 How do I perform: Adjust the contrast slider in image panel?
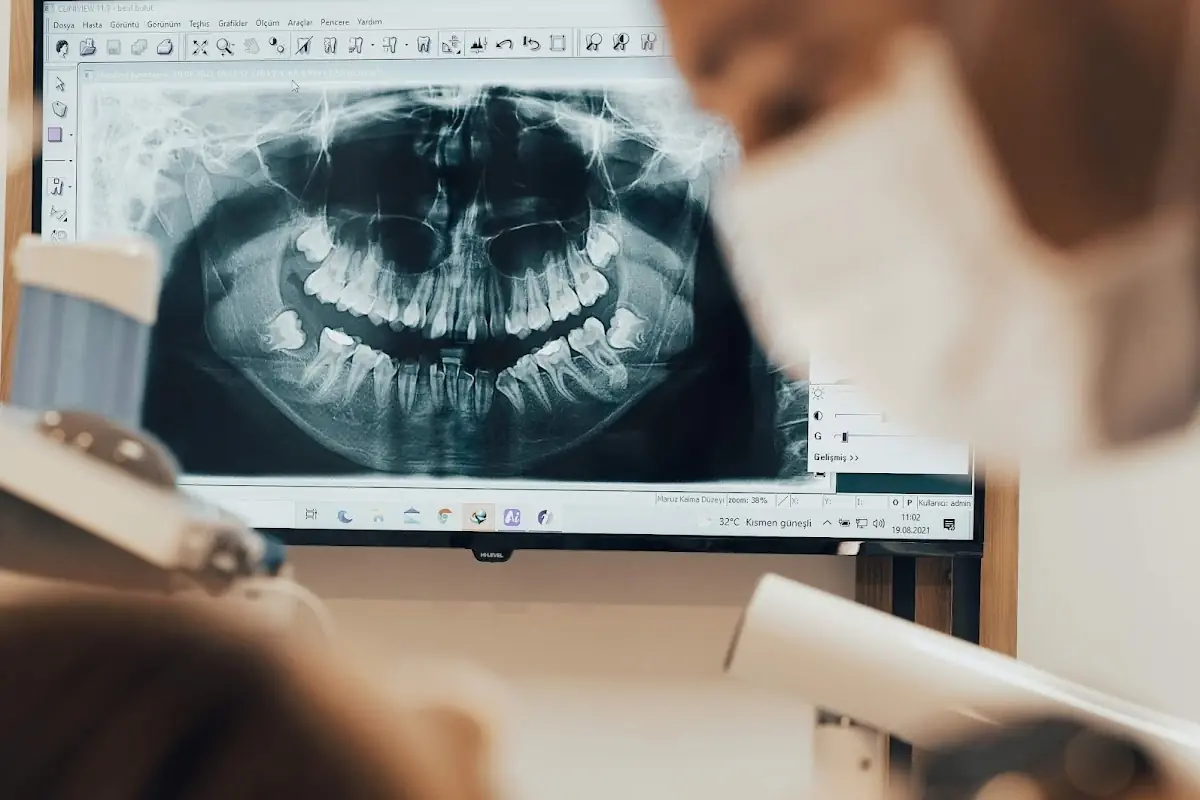tap(859, 416)
